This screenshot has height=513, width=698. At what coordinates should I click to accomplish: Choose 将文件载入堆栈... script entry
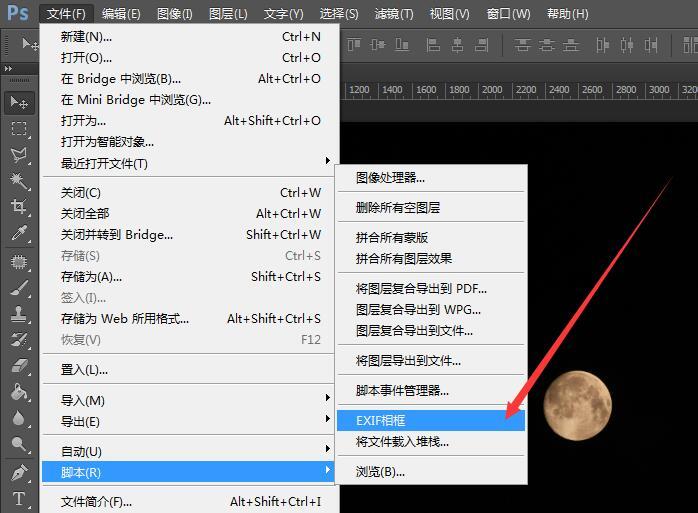click(x=431, y=441)
